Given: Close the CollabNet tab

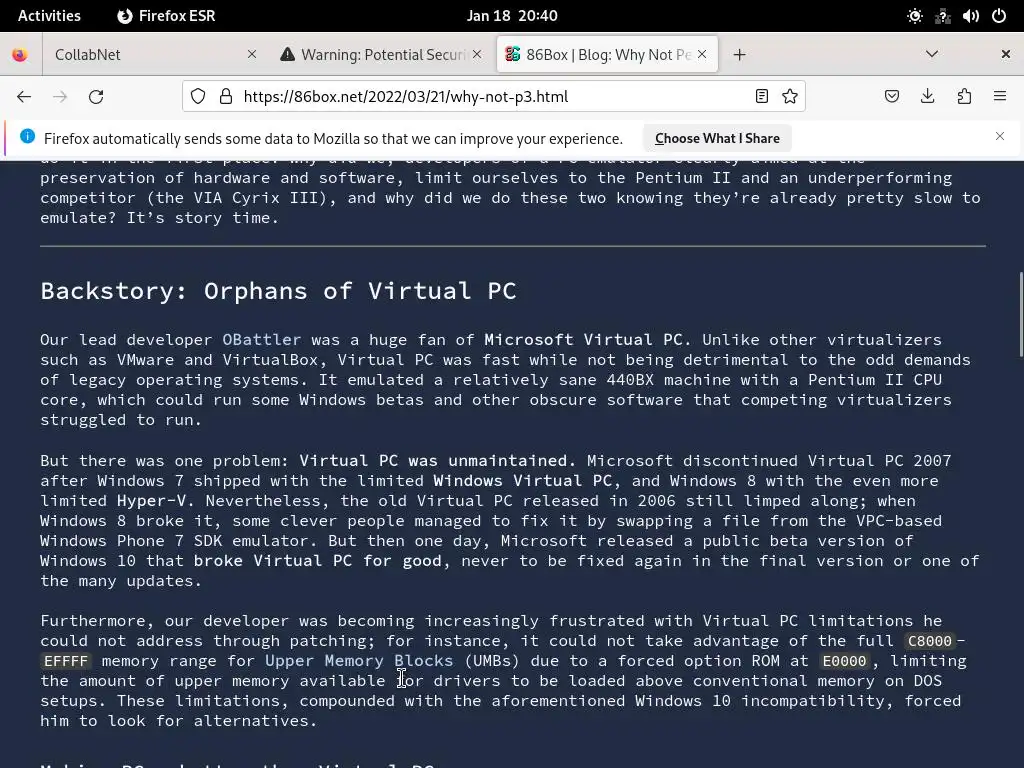Looking at the screenshot, I should click(x=251, y=54).
